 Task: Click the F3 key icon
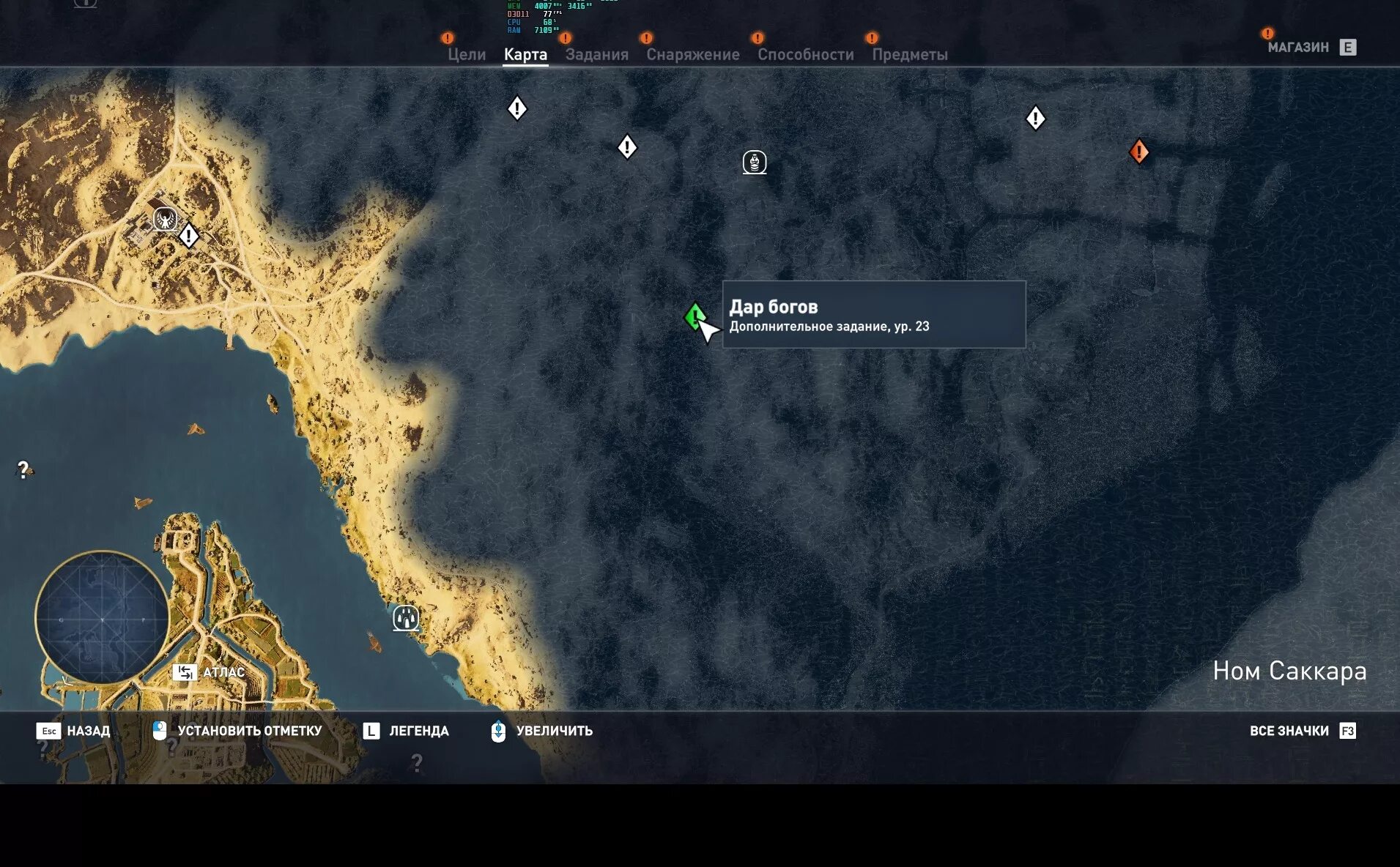1347,731
